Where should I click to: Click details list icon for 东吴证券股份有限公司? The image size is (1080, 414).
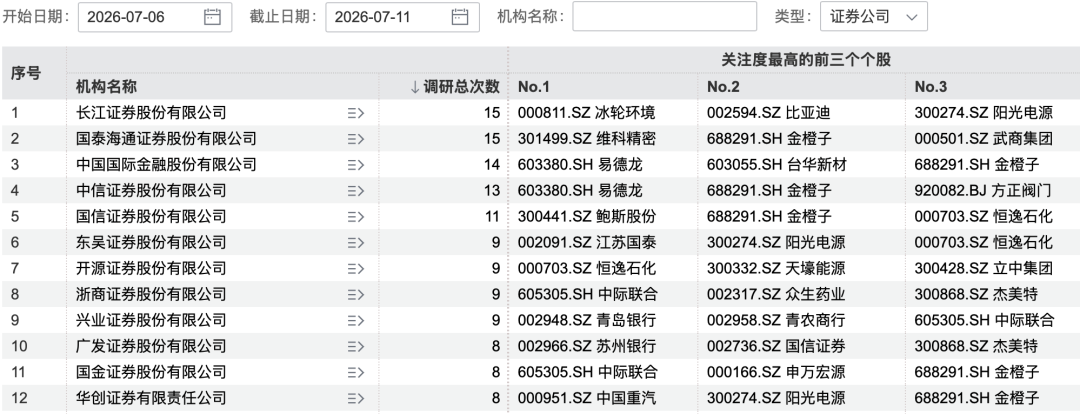[x=355, y=242]
